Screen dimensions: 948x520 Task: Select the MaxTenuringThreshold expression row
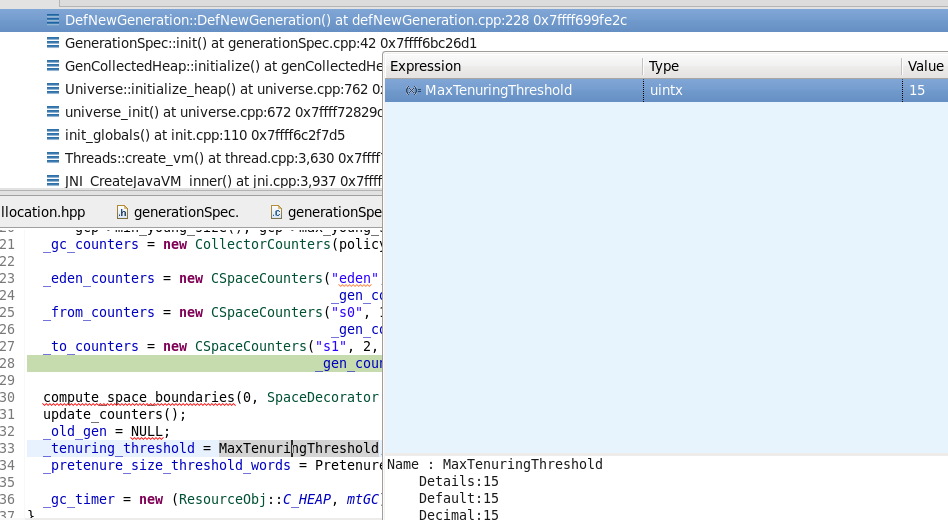tap(666, 90)
